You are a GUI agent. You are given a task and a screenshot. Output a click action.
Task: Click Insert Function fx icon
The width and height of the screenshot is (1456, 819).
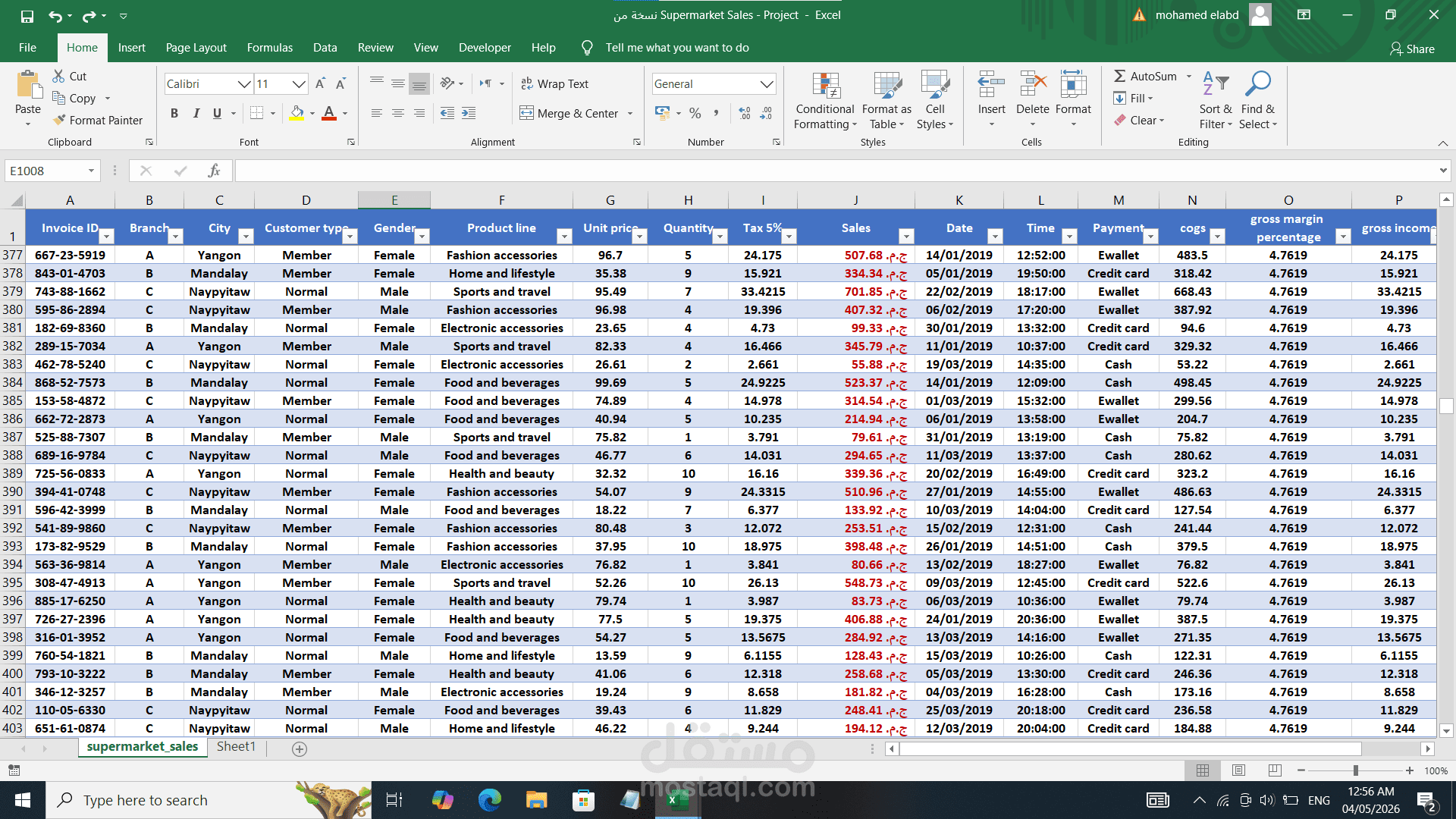(214, 171)
